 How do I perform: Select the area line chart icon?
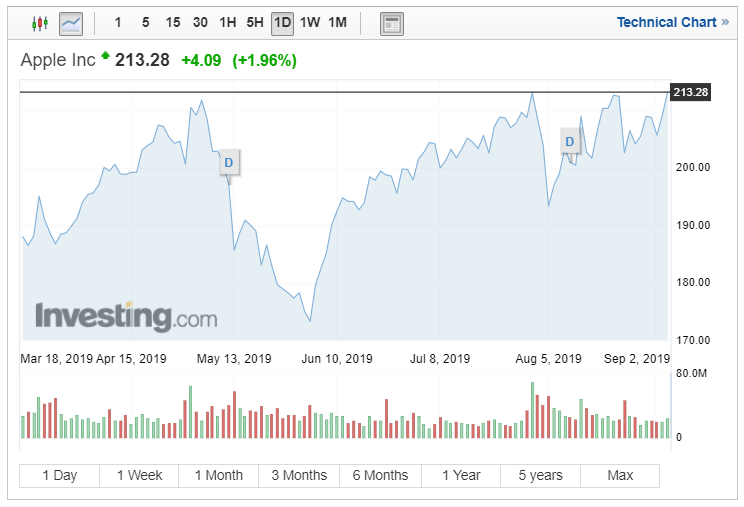pyautogui.click(x=70, y=23)
